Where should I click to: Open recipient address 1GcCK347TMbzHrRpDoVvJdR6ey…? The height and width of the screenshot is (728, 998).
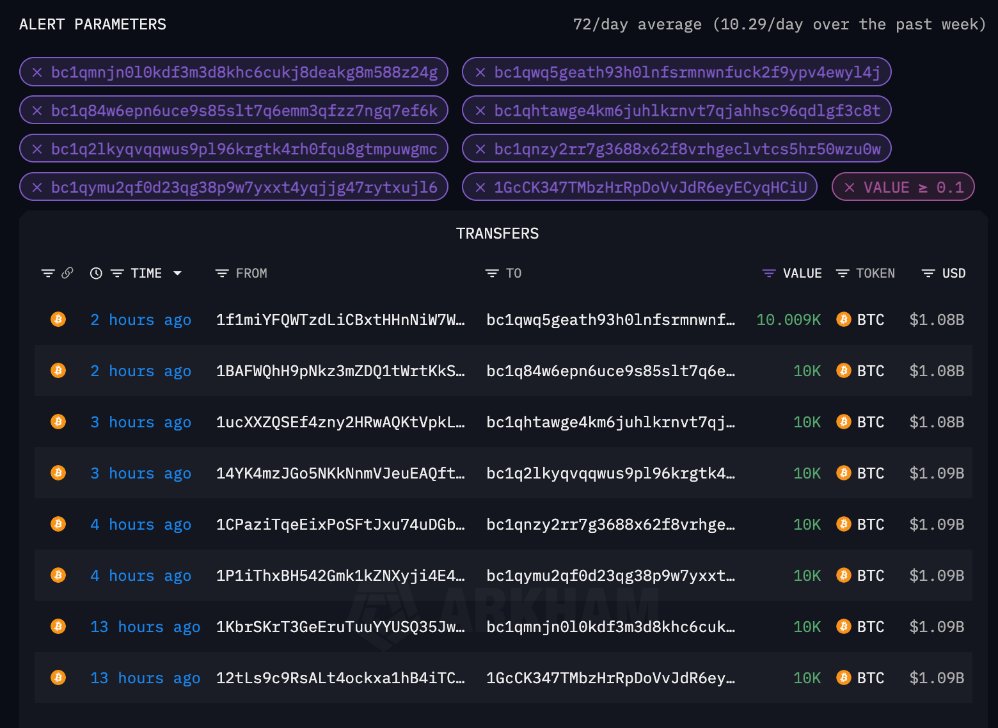610,678
